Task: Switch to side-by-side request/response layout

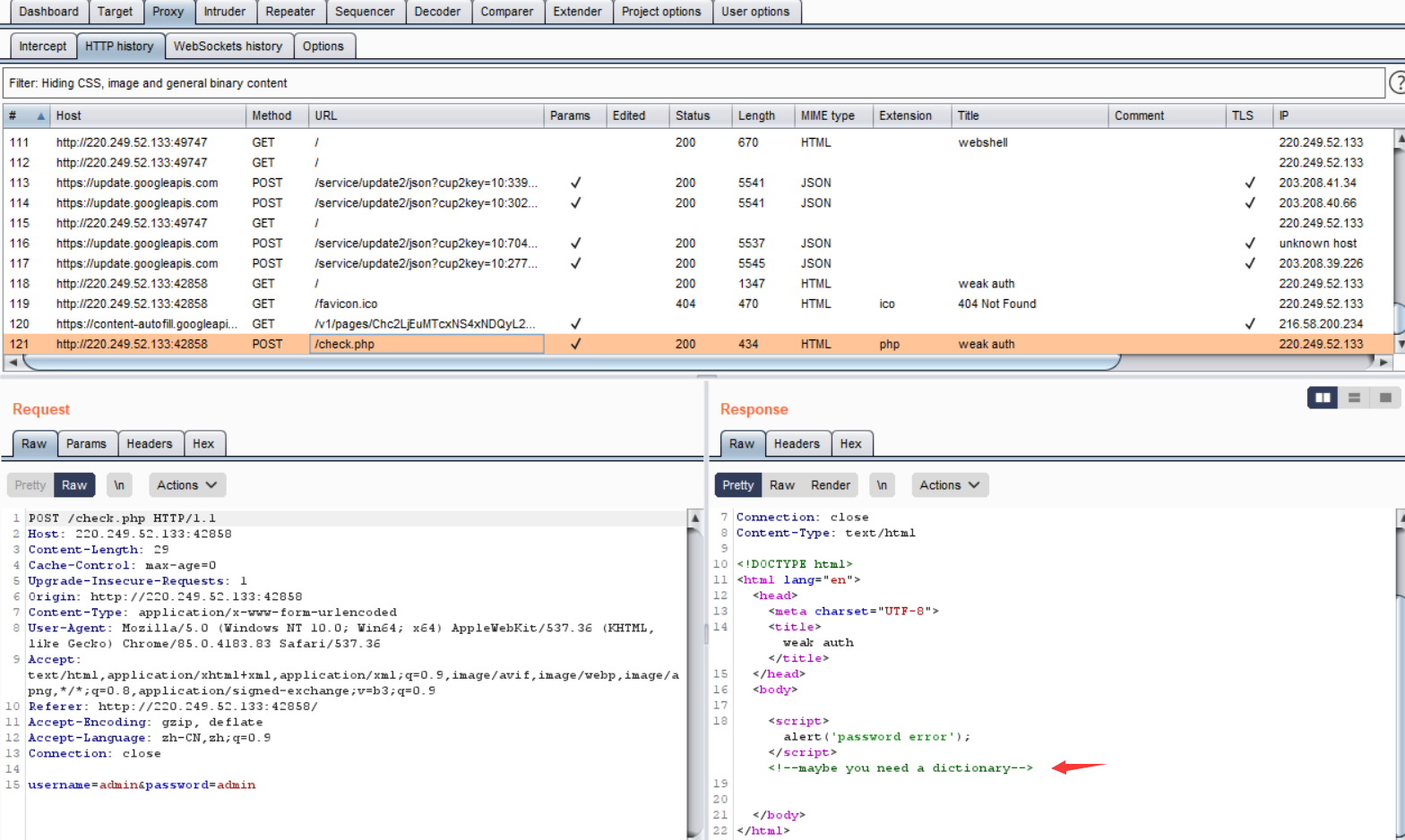Action: (x=1323, y=398)
